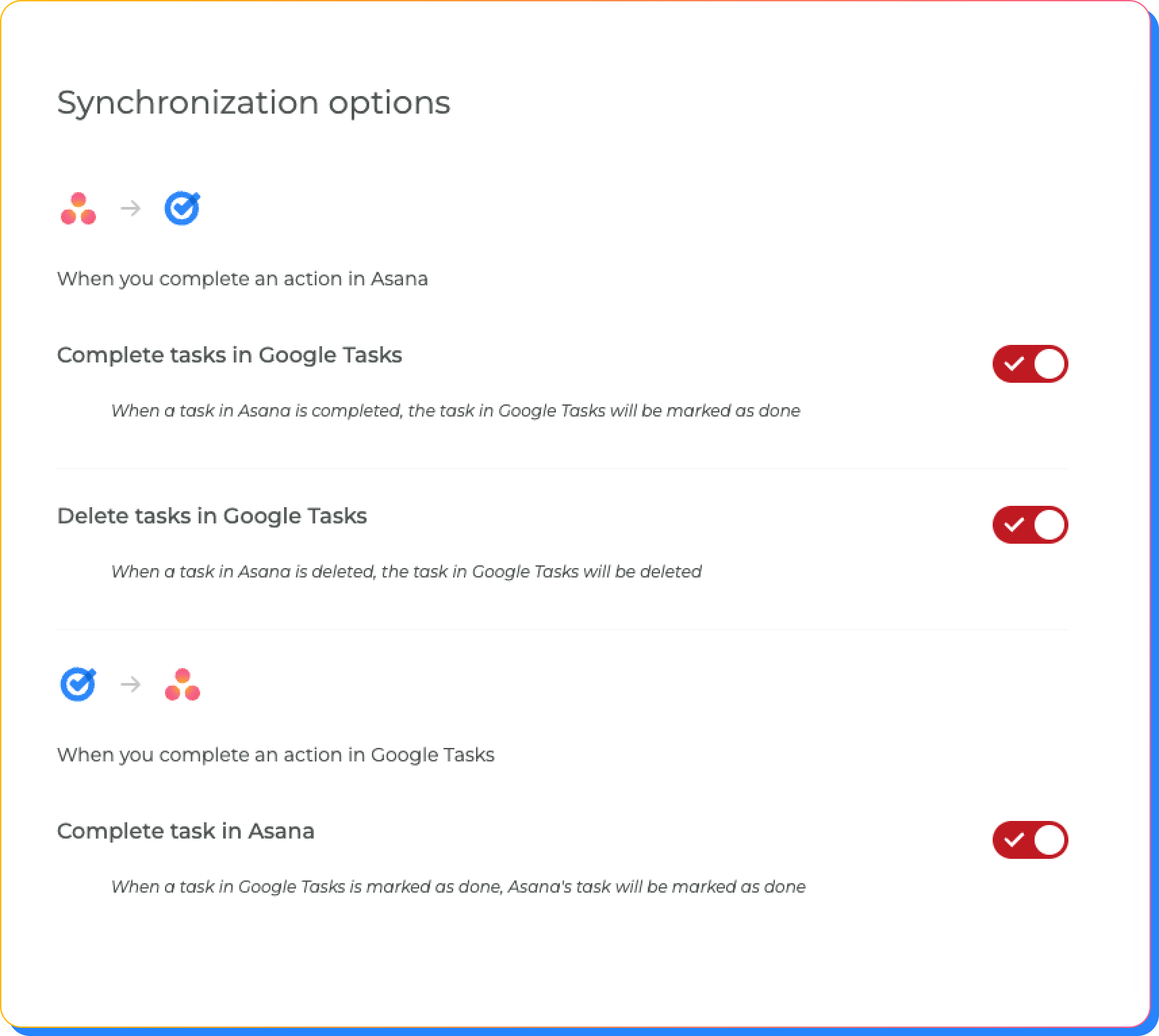Click the Asana logo in the first section

(x=78, y=208)
